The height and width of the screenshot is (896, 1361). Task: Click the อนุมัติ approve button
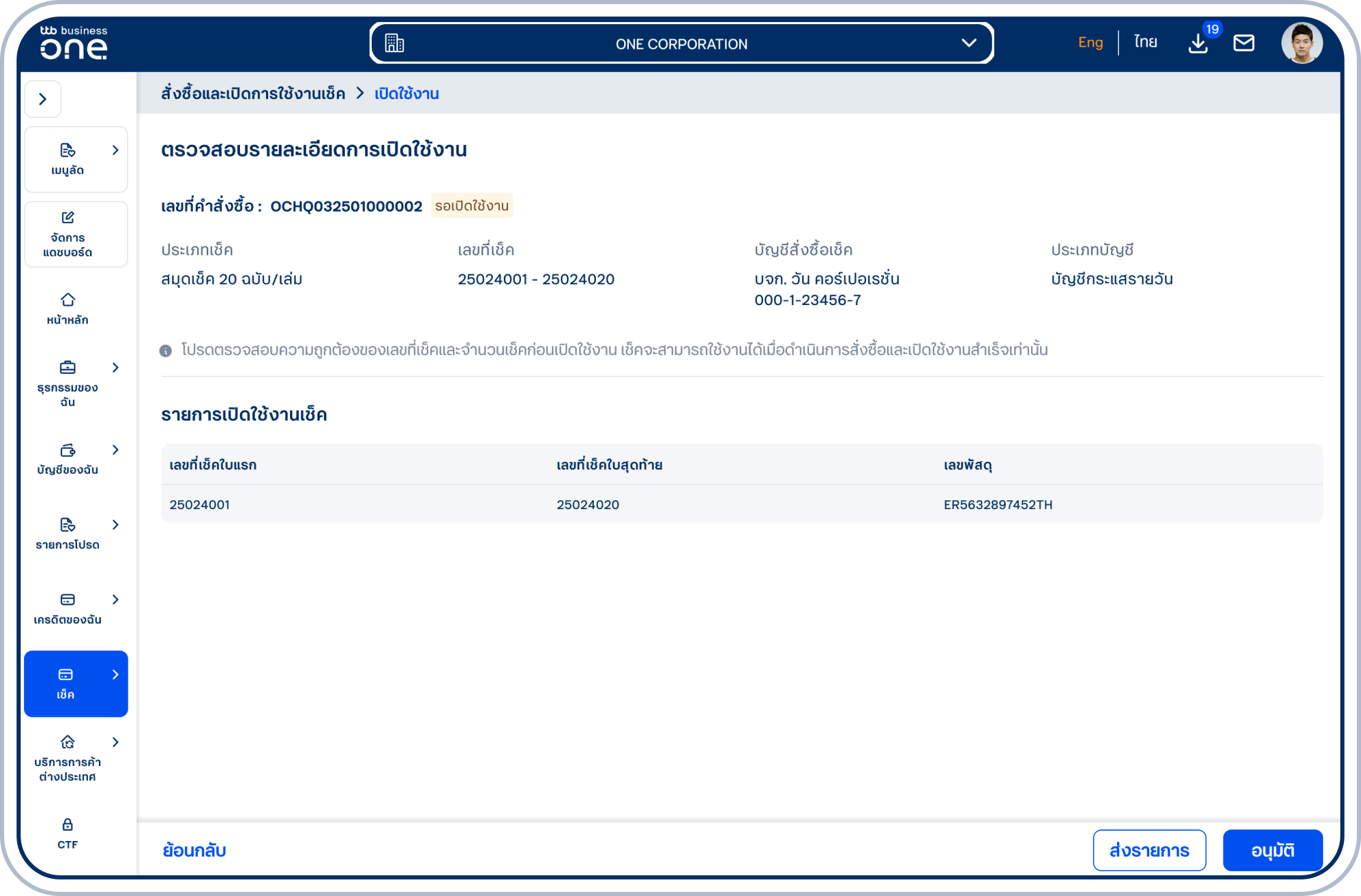point(1273,850)
